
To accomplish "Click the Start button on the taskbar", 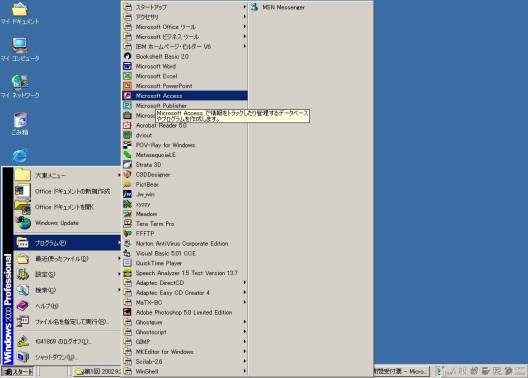I will (x=18, y=372).
